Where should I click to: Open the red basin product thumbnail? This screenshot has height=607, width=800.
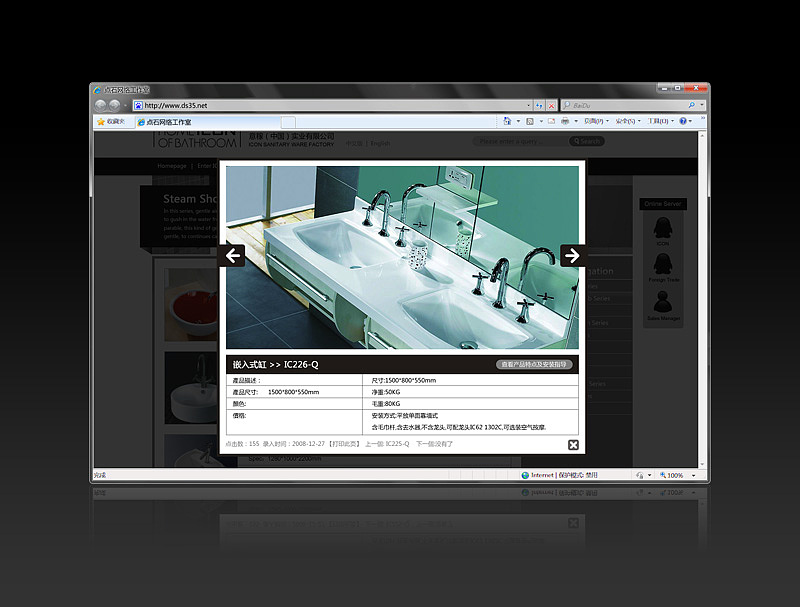192,305
